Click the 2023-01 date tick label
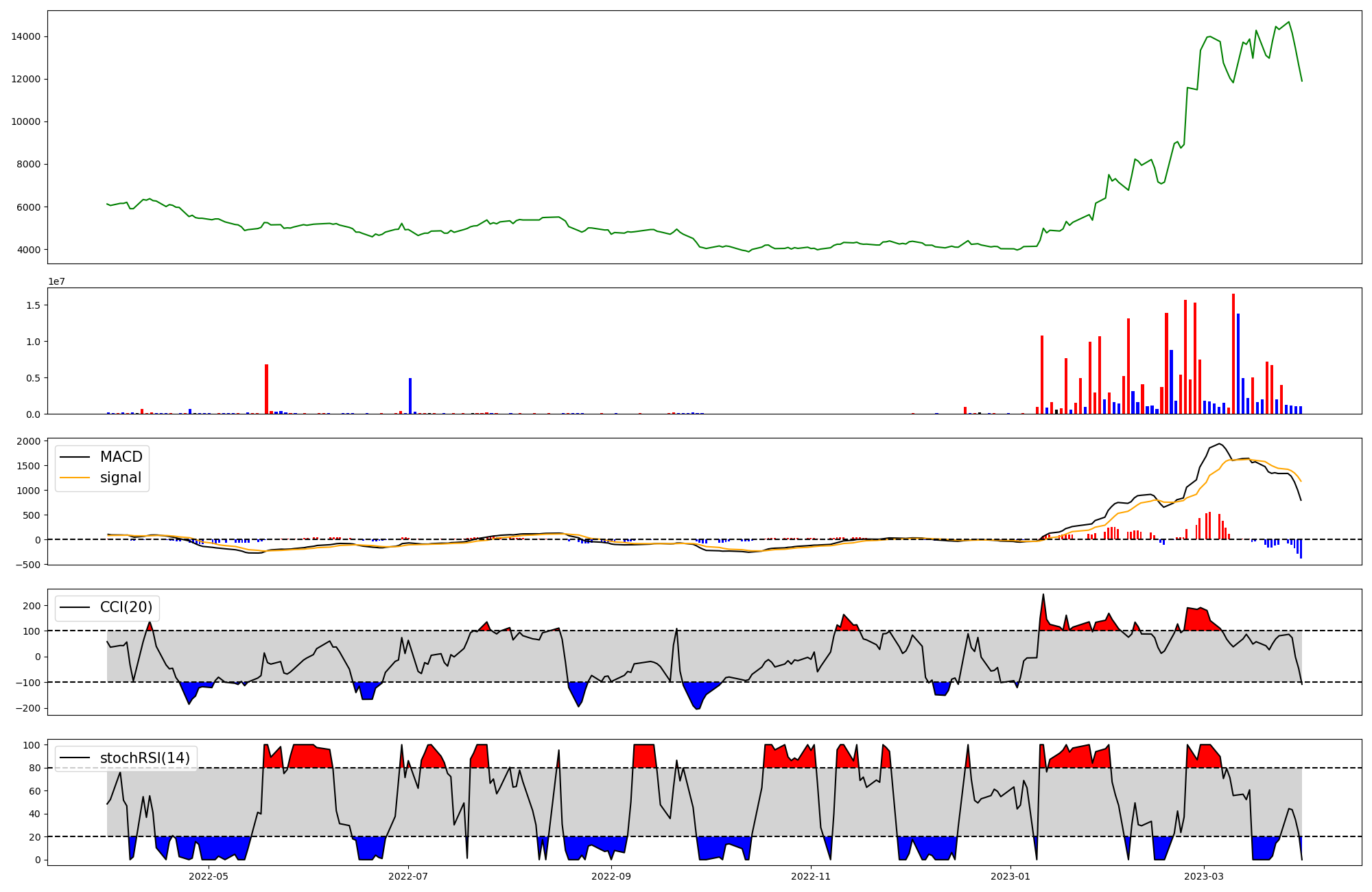The height and width of the screenshot is (892, 1372). (1010, 876)
